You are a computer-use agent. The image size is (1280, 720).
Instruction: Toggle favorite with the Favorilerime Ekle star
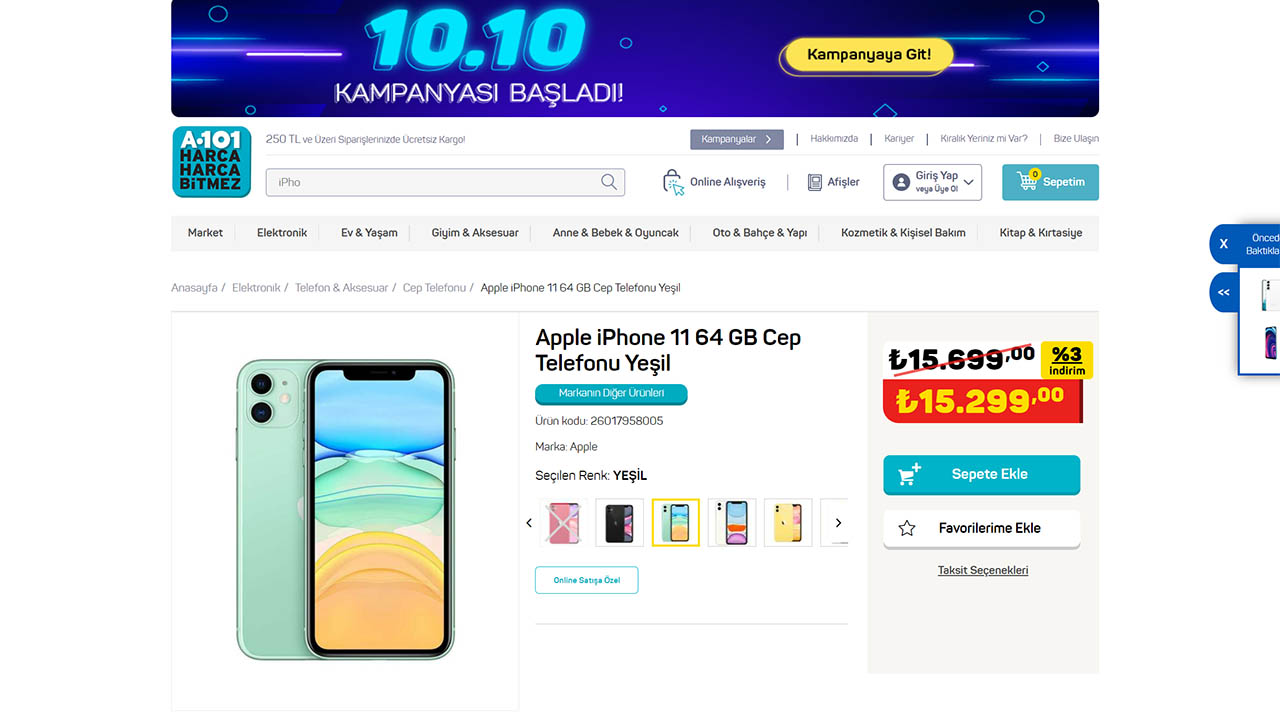coord(906,528)
